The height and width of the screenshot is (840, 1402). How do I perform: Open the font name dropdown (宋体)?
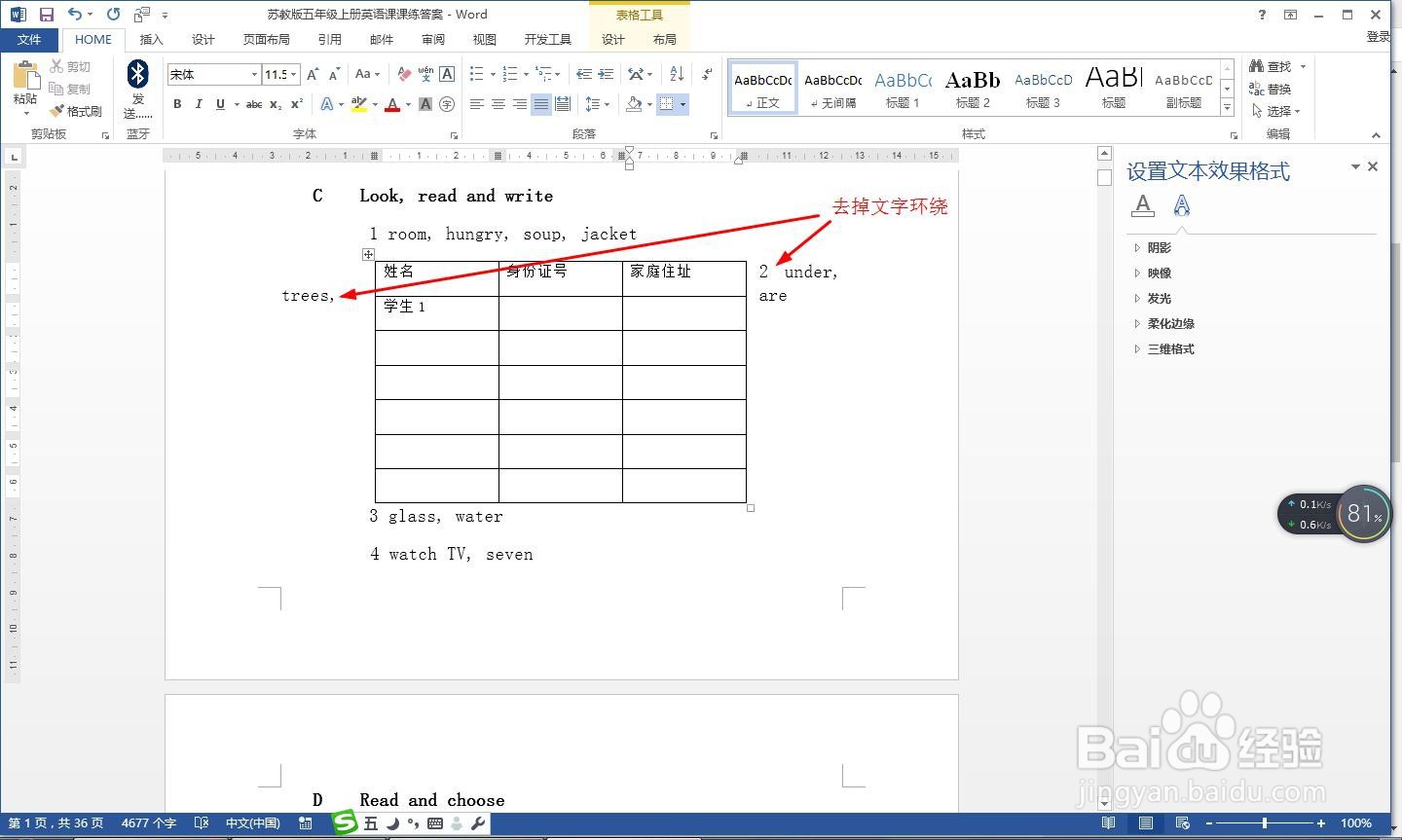255,74
